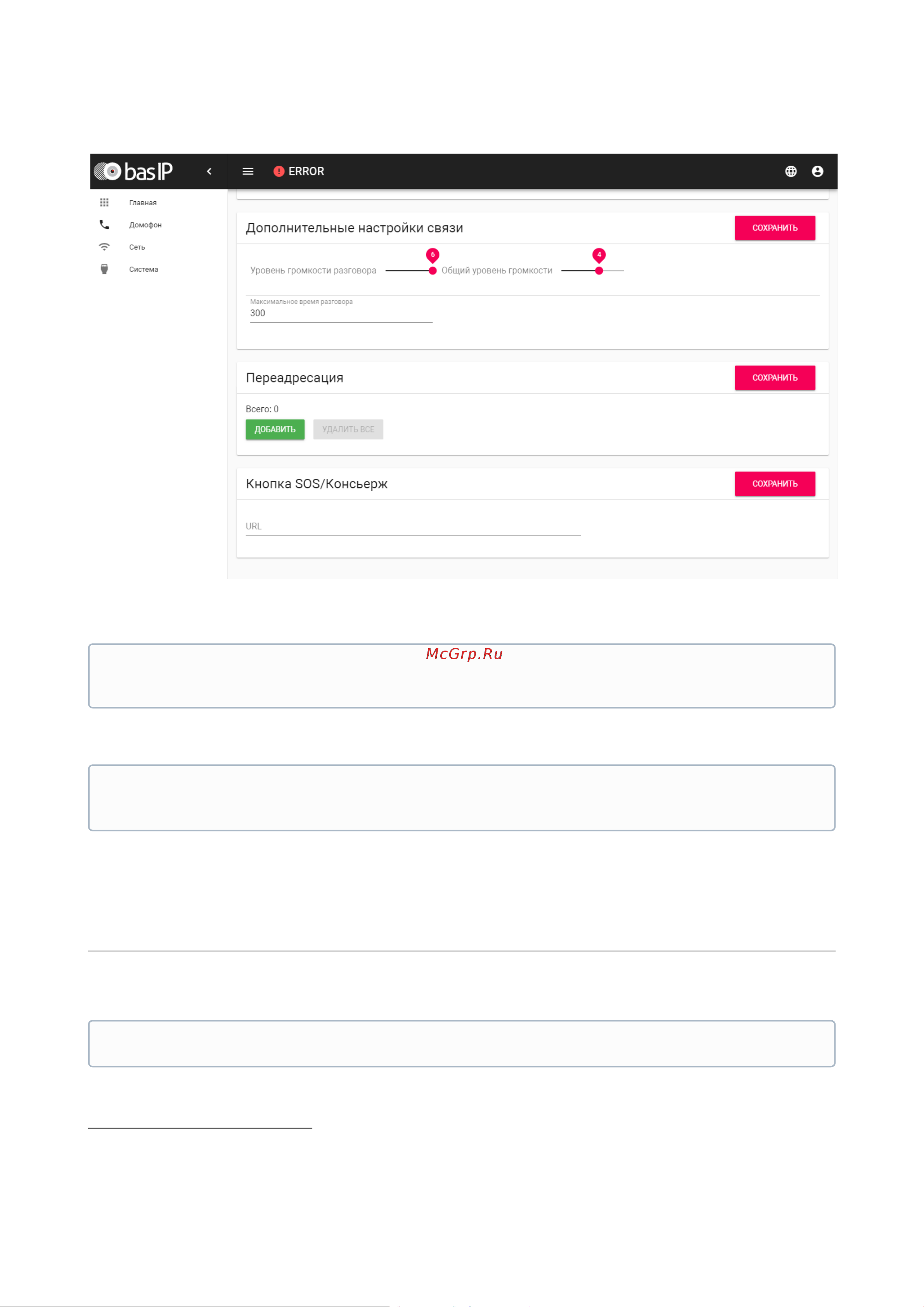Save Дополнительные настройки связи section
The height and width of the screenshot is (1307, 924).
point(775,228)
